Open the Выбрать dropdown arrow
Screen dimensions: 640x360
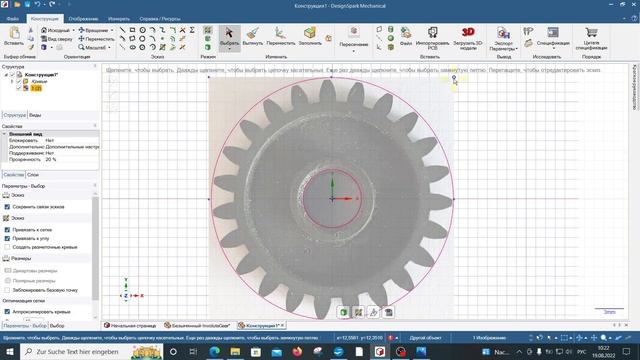tap(229, 49)
